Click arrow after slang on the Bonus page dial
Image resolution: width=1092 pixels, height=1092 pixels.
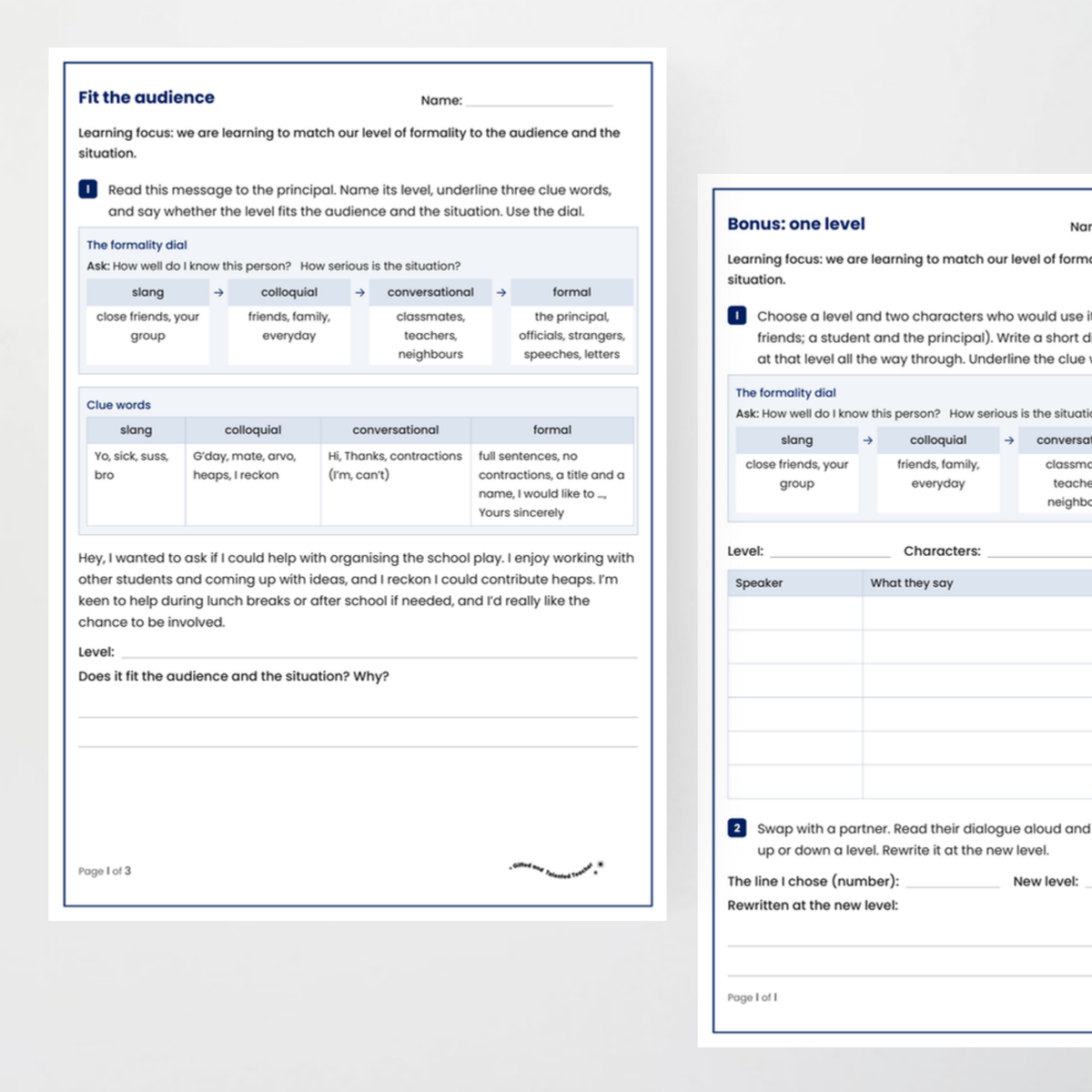click(867, 440)
